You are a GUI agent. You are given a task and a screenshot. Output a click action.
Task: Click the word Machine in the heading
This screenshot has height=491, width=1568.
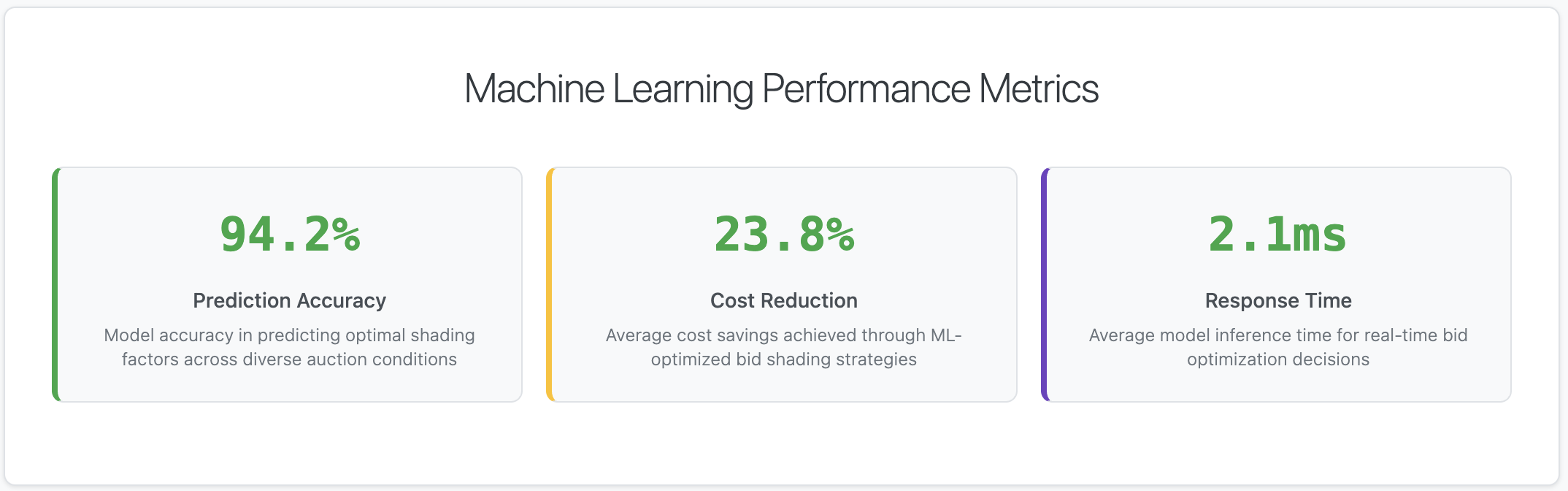[x=534, y=89]
